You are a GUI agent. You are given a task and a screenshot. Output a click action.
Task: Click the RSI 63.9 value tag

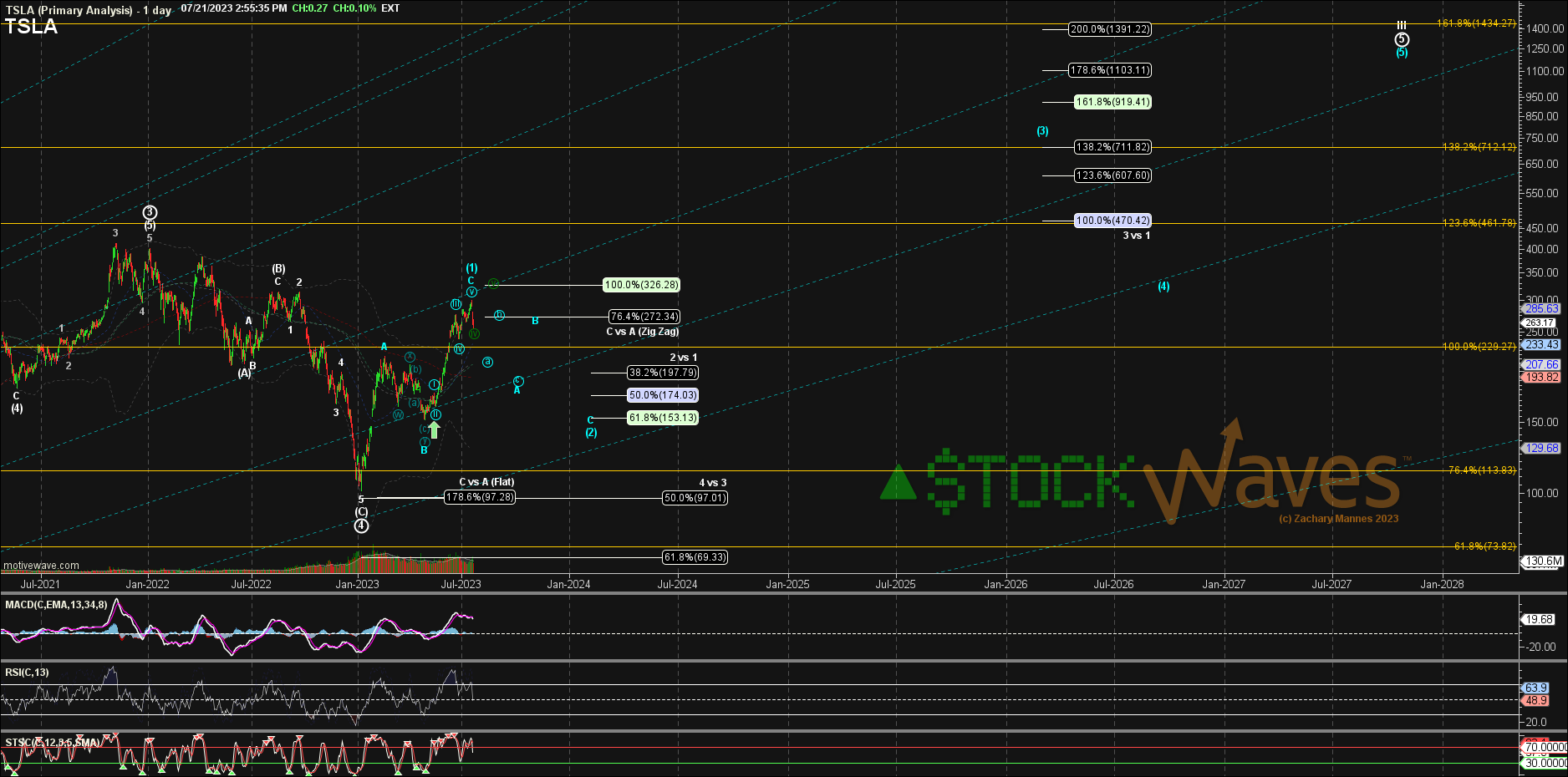(x=1536, y=688)
